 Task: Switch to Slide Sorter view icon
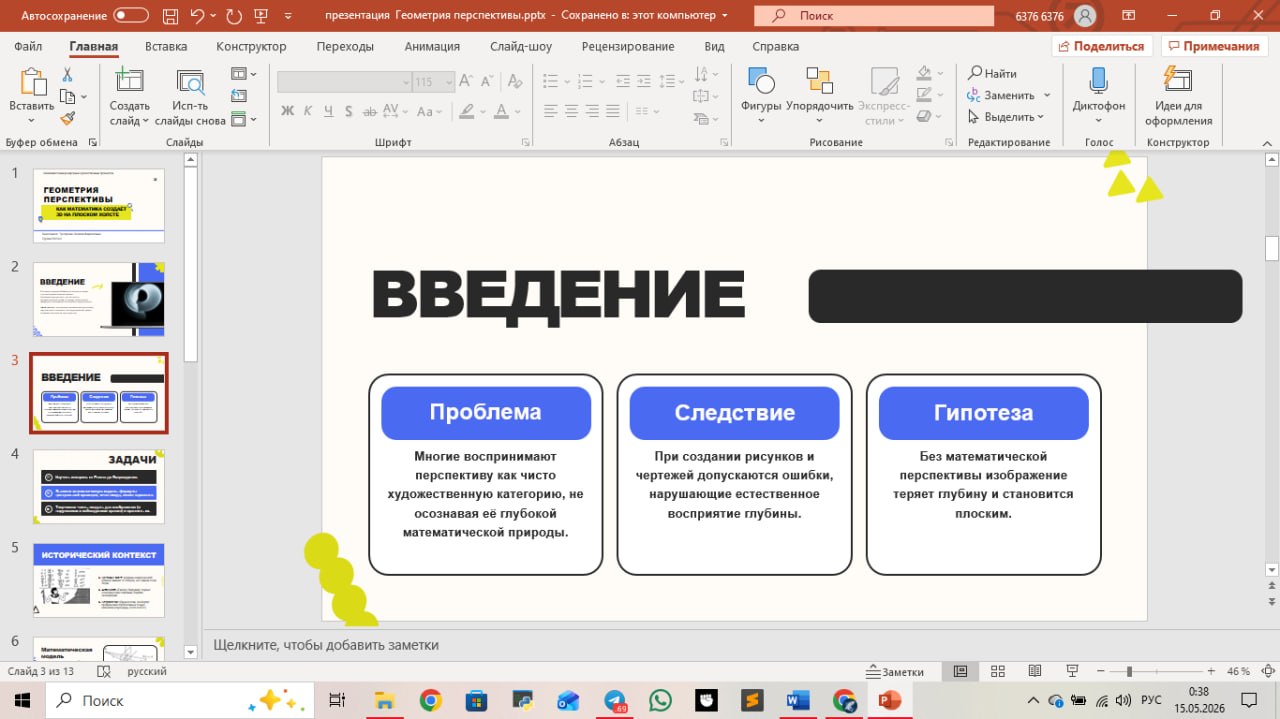pos(998,671)
